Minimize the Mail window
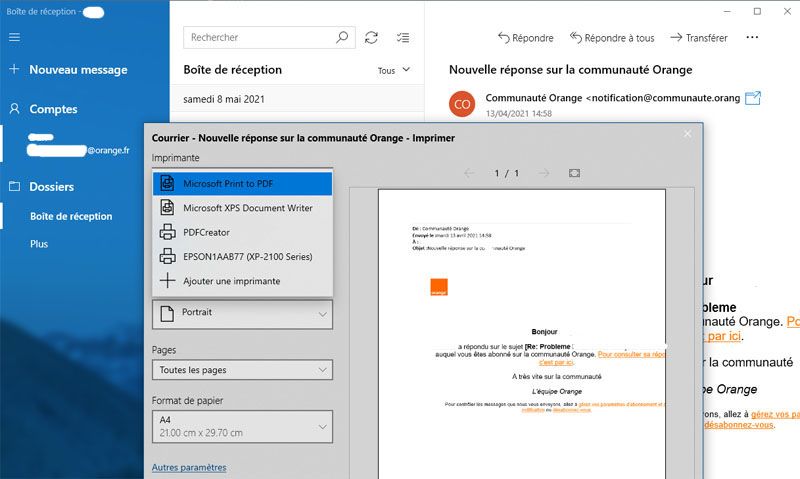This screenshot has width=800, height=479. pyautogui.click(x=728, y=11)
